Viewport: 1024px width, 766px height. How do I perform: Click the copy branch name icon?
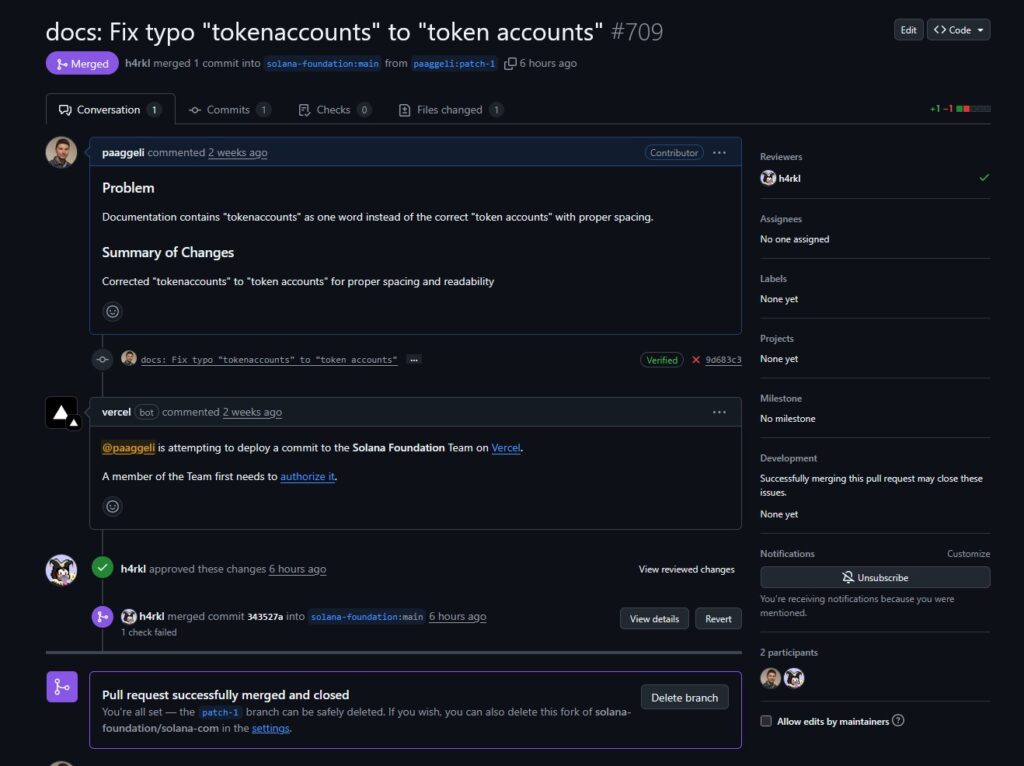510,64
